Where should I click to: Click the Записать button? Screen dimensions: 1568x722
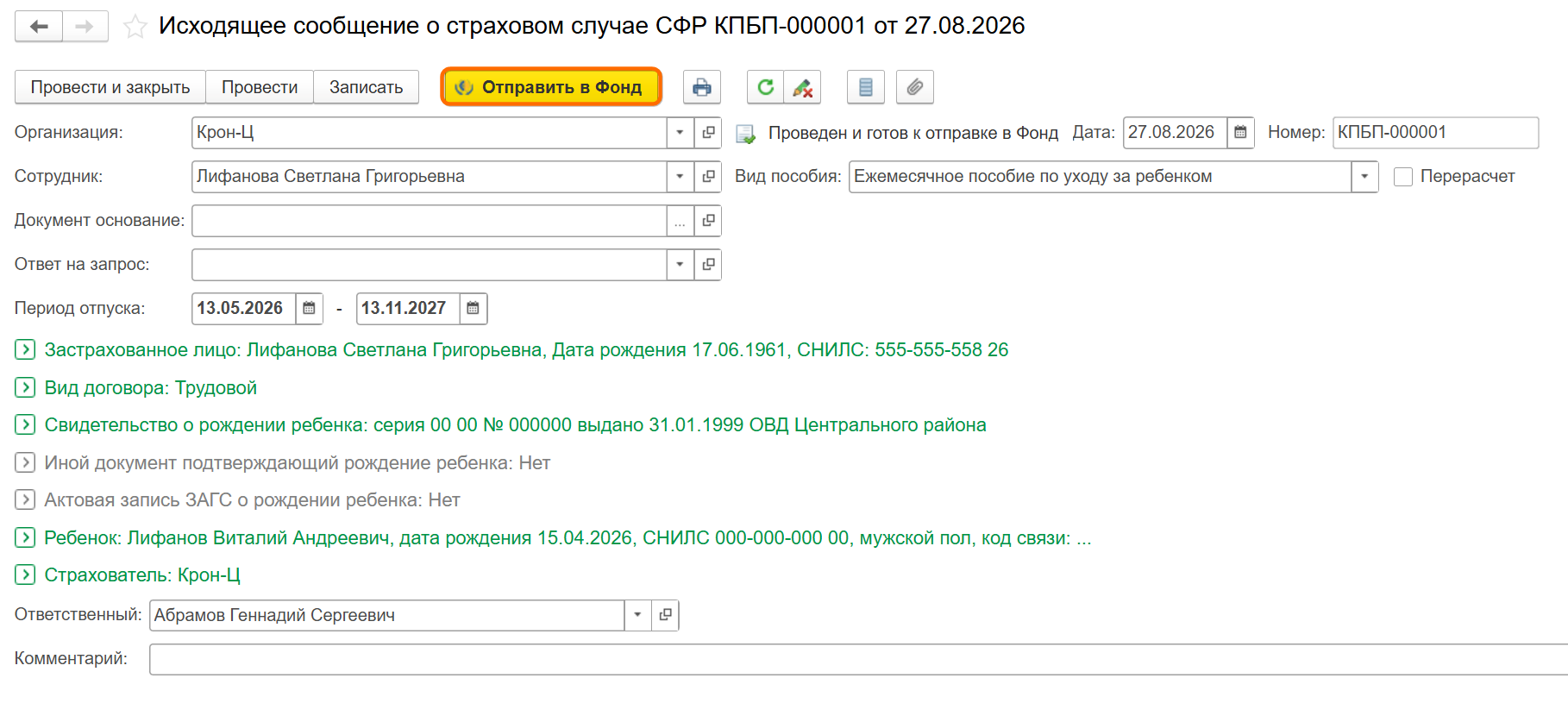[366, 87]
